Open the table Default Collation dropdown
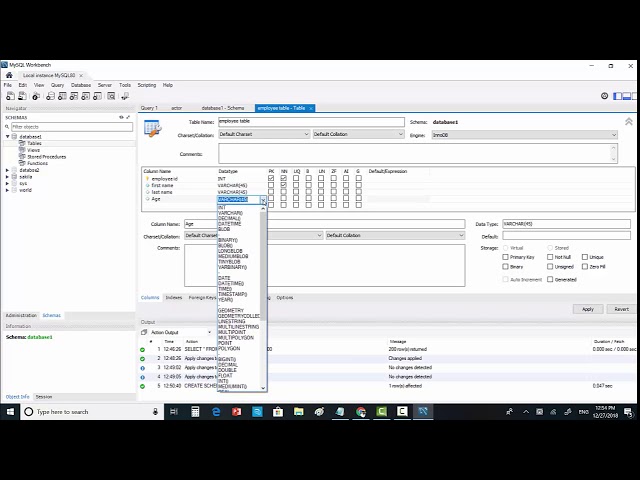The width and height of the screenshot is (640, 480). pyautogui.click(x=358, y=134)
